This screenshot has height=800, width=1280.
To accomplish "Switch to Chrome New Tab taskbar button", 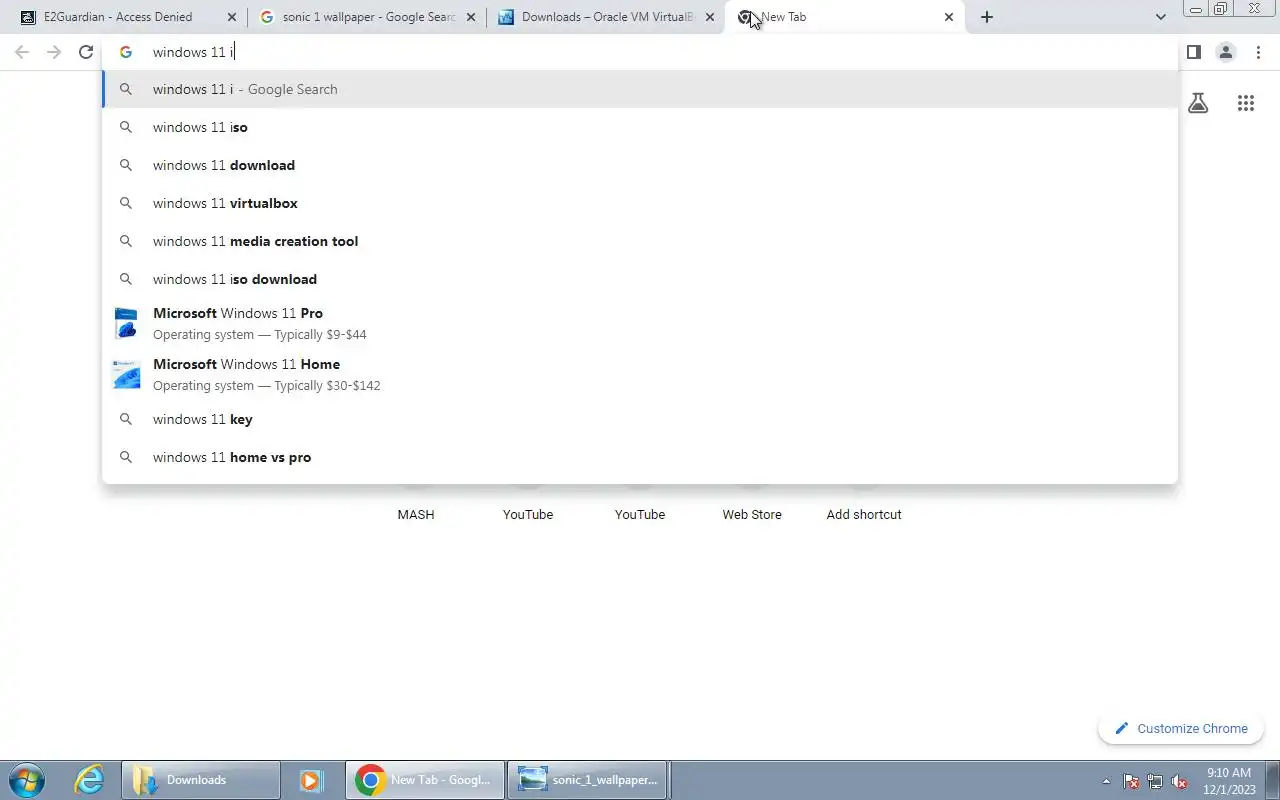I will point(424,780).
